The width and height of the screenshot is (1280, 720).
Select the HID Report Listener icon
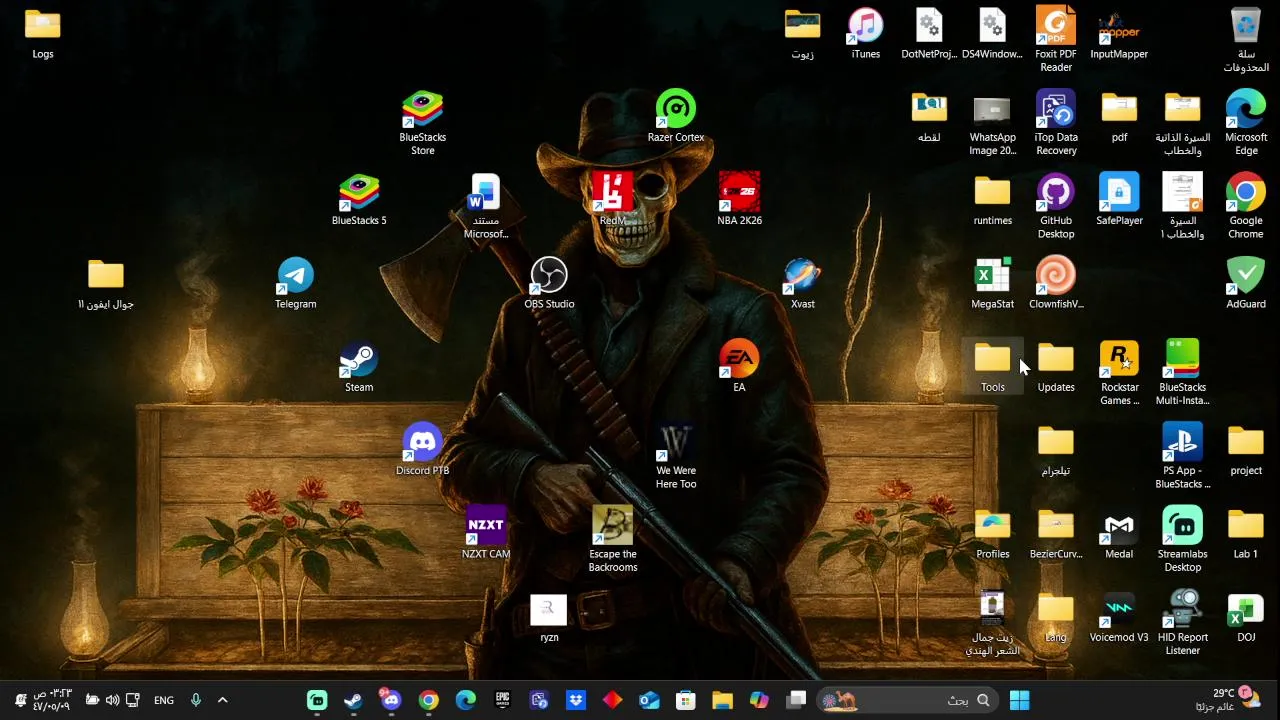pyautogui.click(x=1183, y=624)
